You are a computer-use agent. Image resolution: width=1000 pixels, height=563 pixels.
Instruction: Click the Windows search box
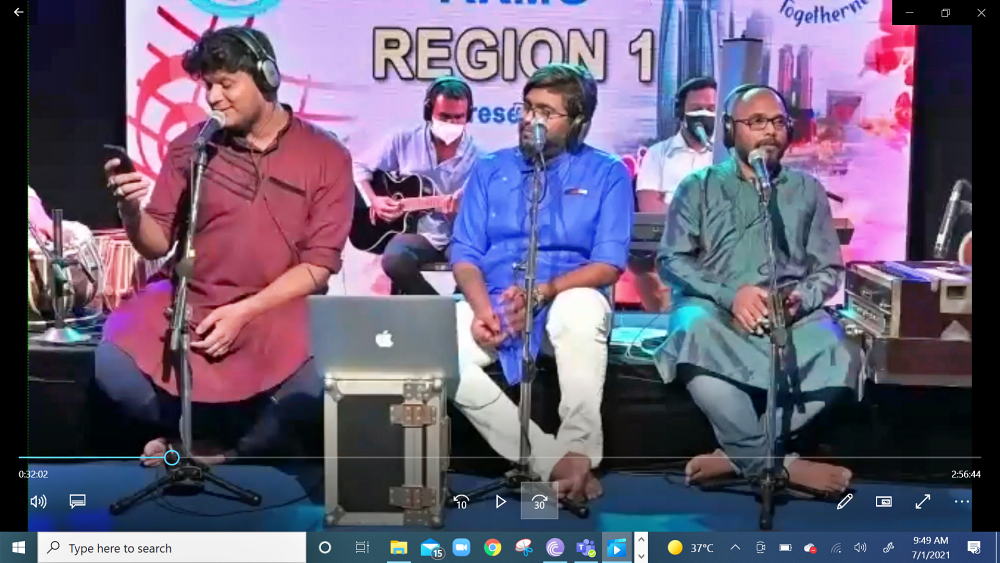tap(172, 548)
